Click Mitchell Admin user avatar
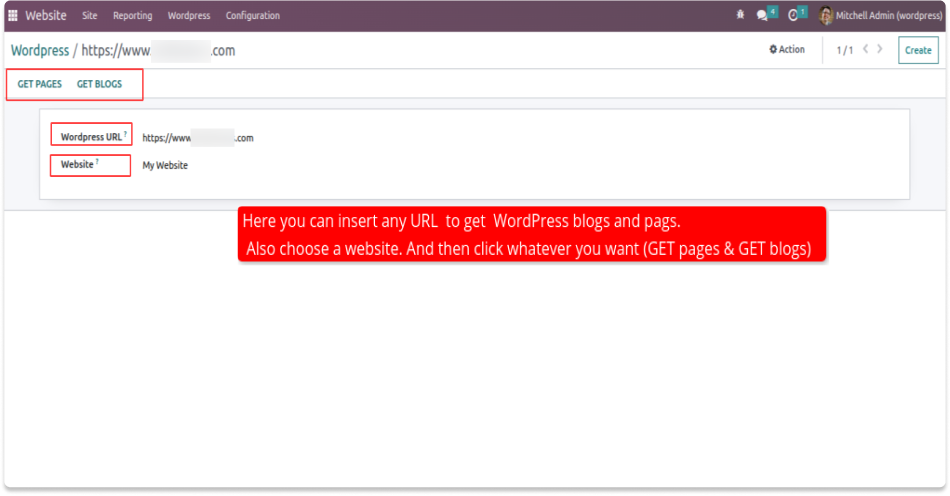Image resolution: width=950 pixels, height=496 pixels. click(825, 15)
